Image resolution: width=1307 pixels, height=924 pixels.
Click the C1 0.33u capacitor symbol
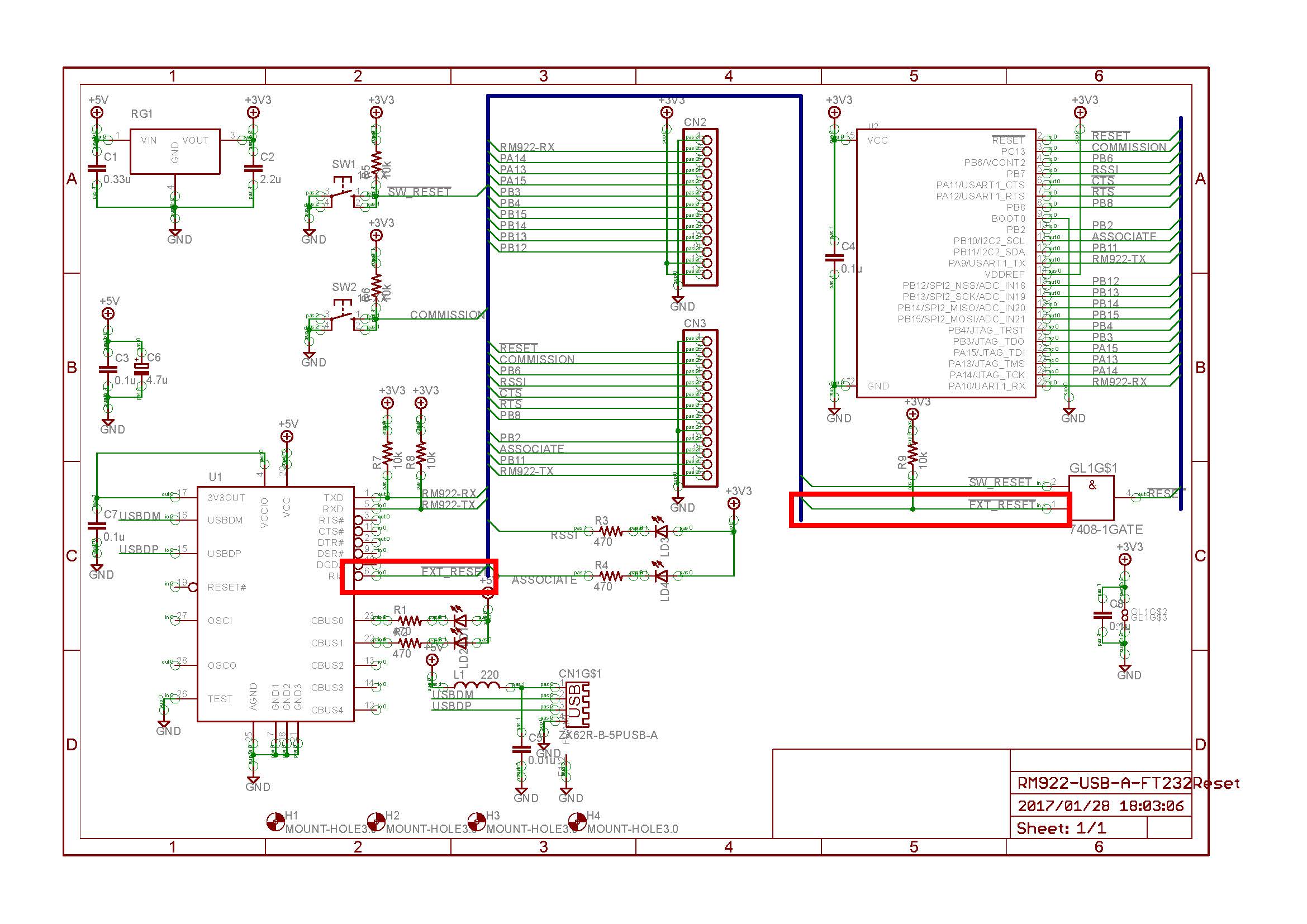tap(97, 168)
